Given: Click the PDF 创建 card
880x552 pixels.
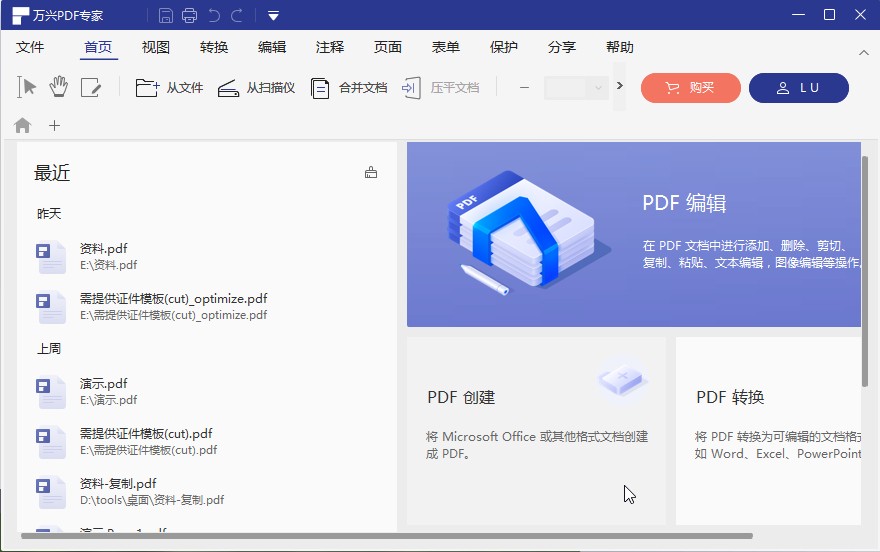Looking at the screenshot, I should [x=536, y=431].
